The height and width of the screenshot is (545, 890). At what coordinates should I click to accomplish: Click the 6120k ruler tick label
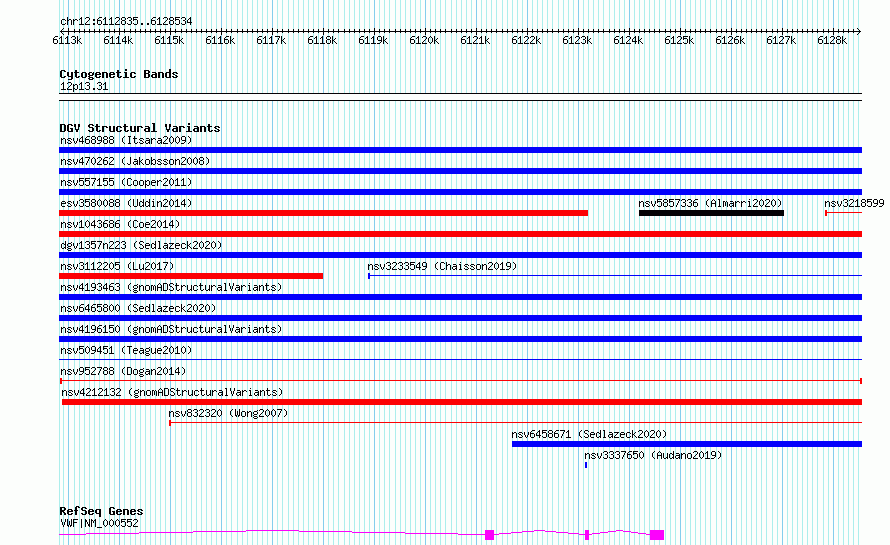(424, 40)
